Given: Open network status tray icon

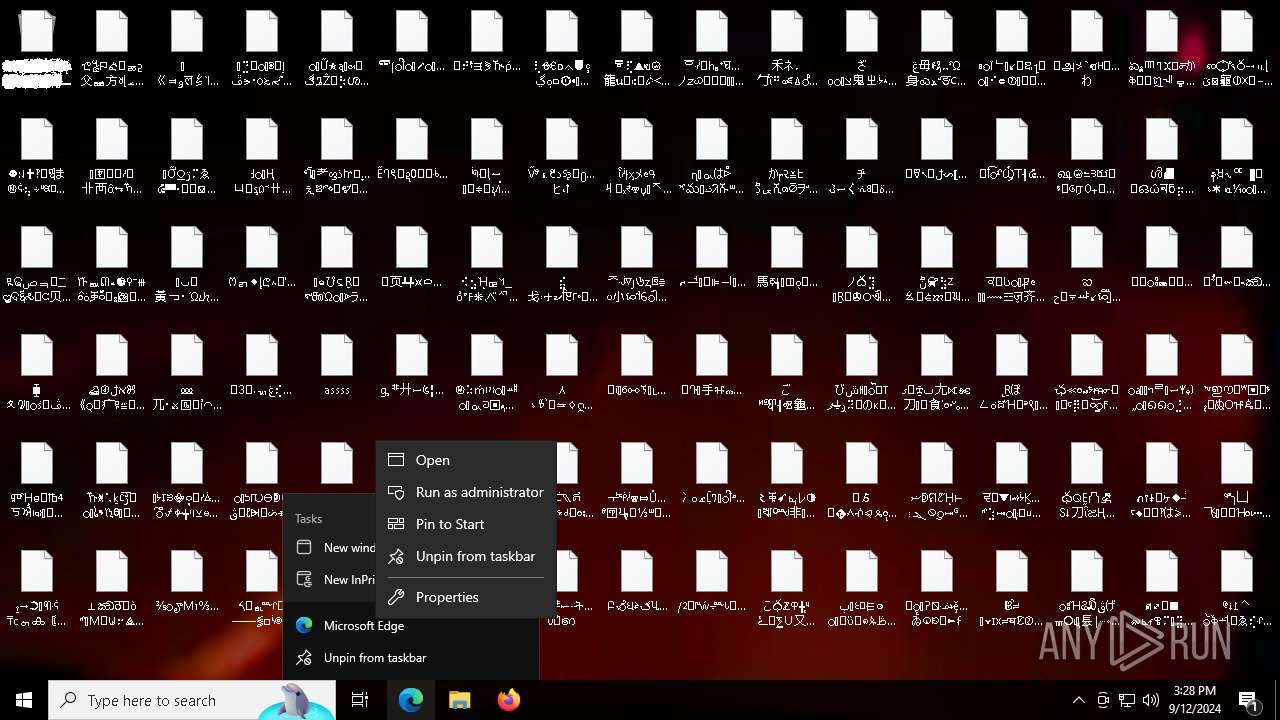Looking at the screenshot, I should pos(1127,700).
